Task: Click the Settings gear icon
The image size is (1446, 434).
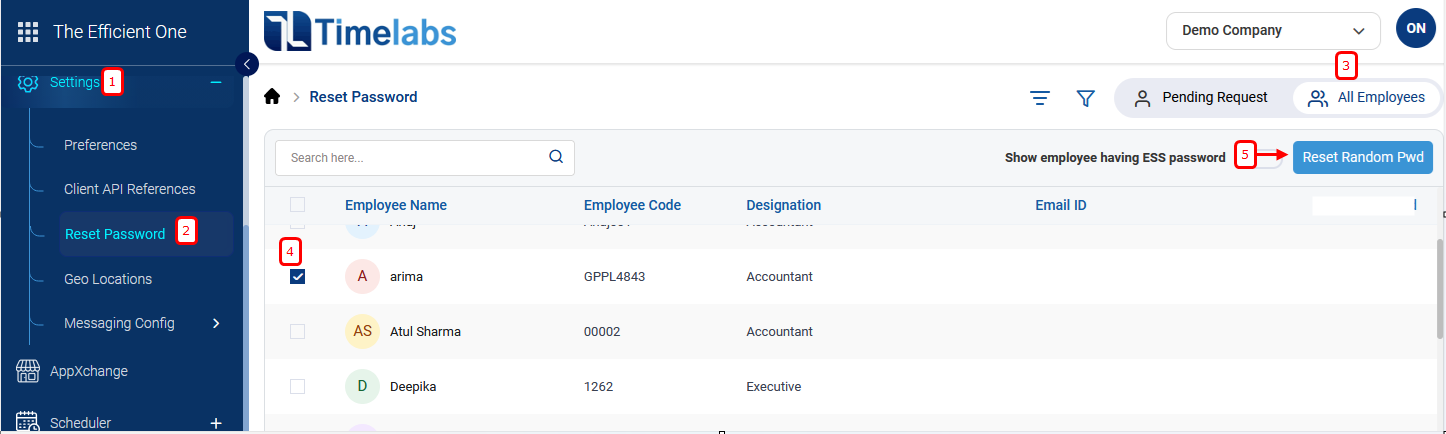Action: (28, 82)
